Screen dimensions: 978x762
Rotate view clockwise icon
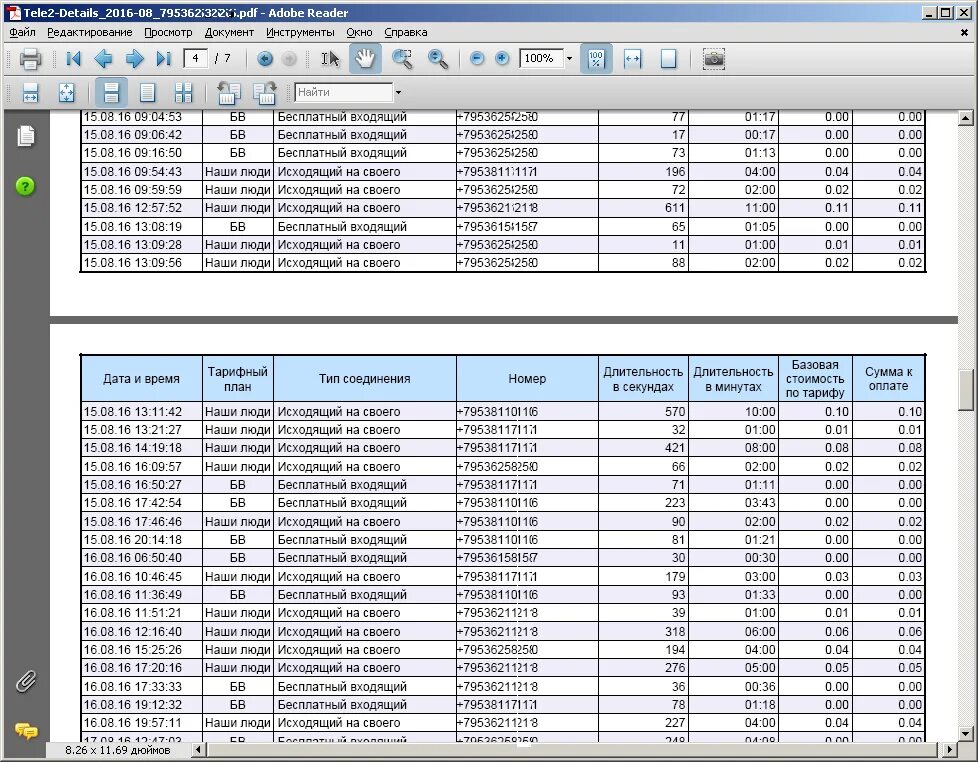point(264,93)
